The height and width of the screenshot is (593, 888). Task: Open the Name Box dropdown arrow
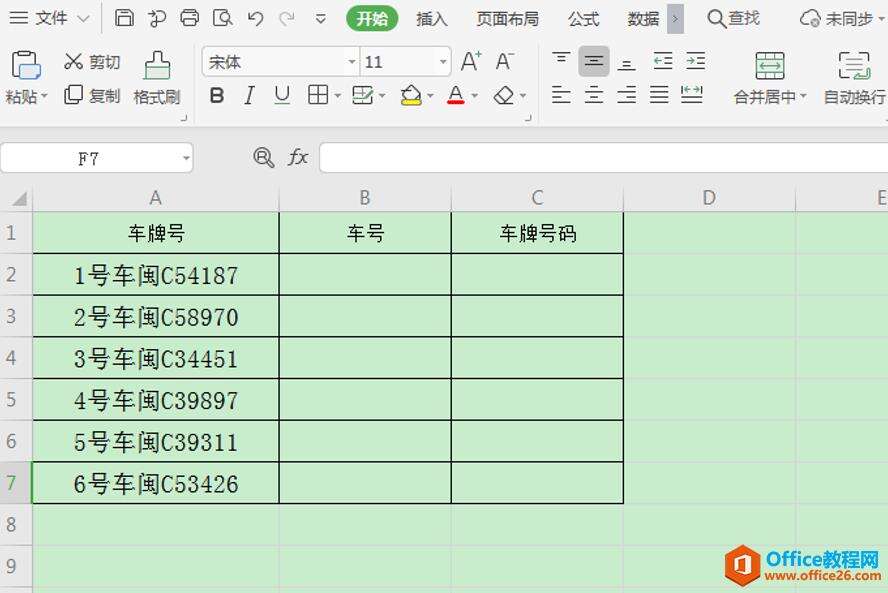(186, 158)
